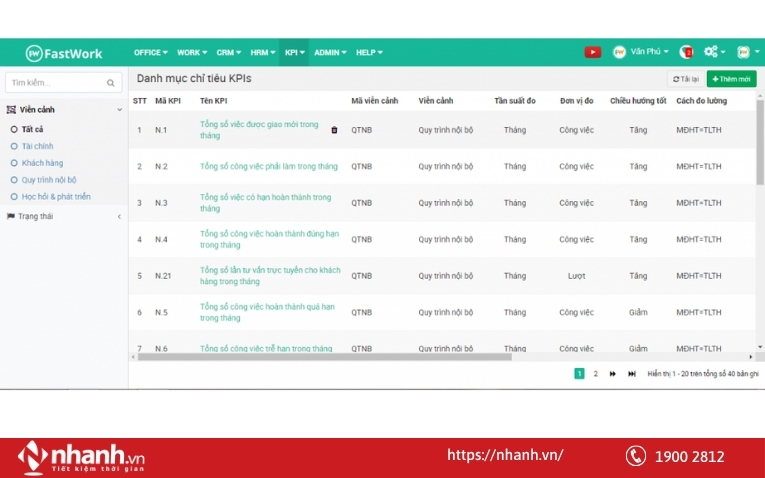Open the settings gears icon
This screenshot has width=765, height=478.
[x=710, y=52]
